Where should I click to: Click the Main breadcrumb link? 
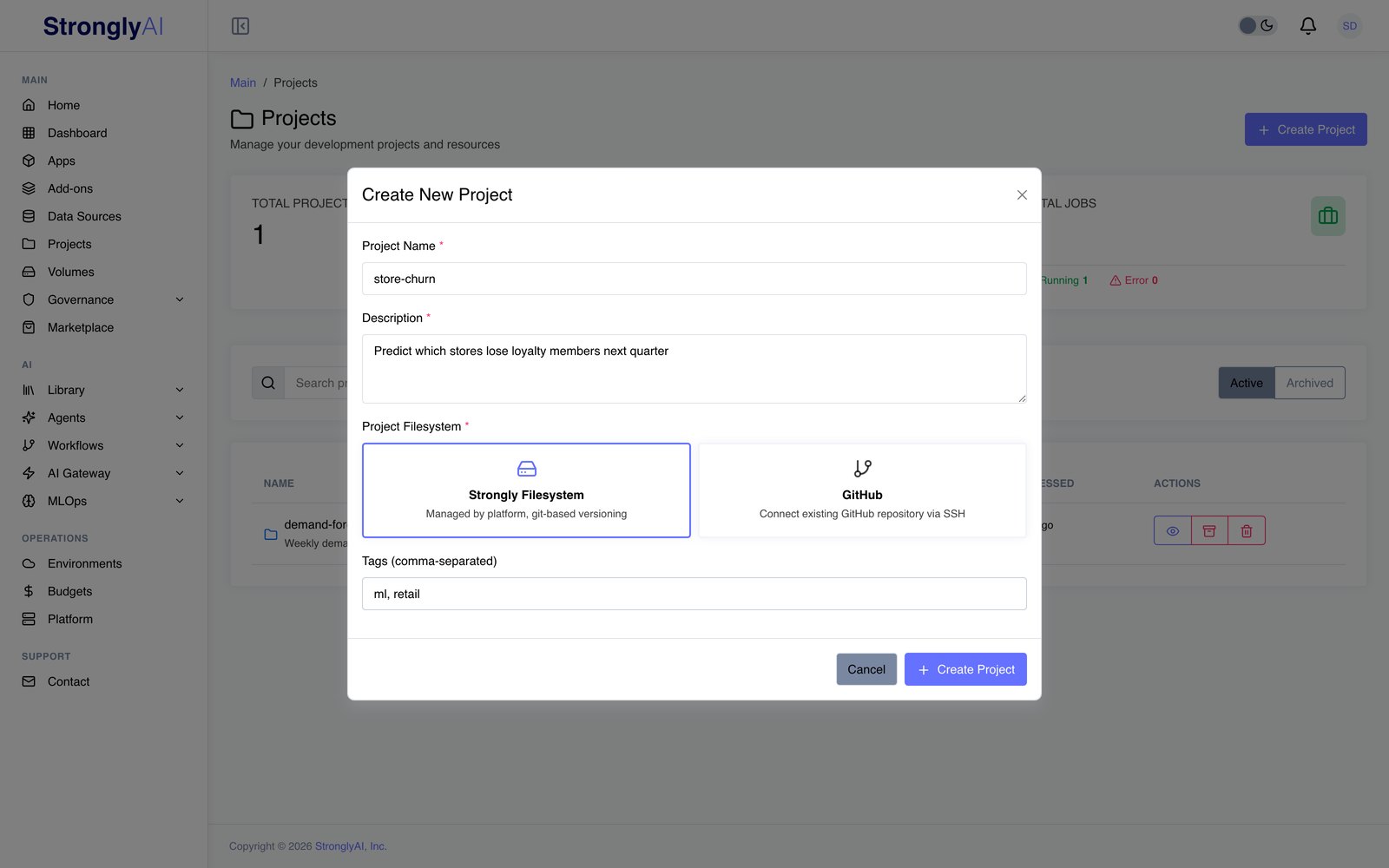pos(243,82)
